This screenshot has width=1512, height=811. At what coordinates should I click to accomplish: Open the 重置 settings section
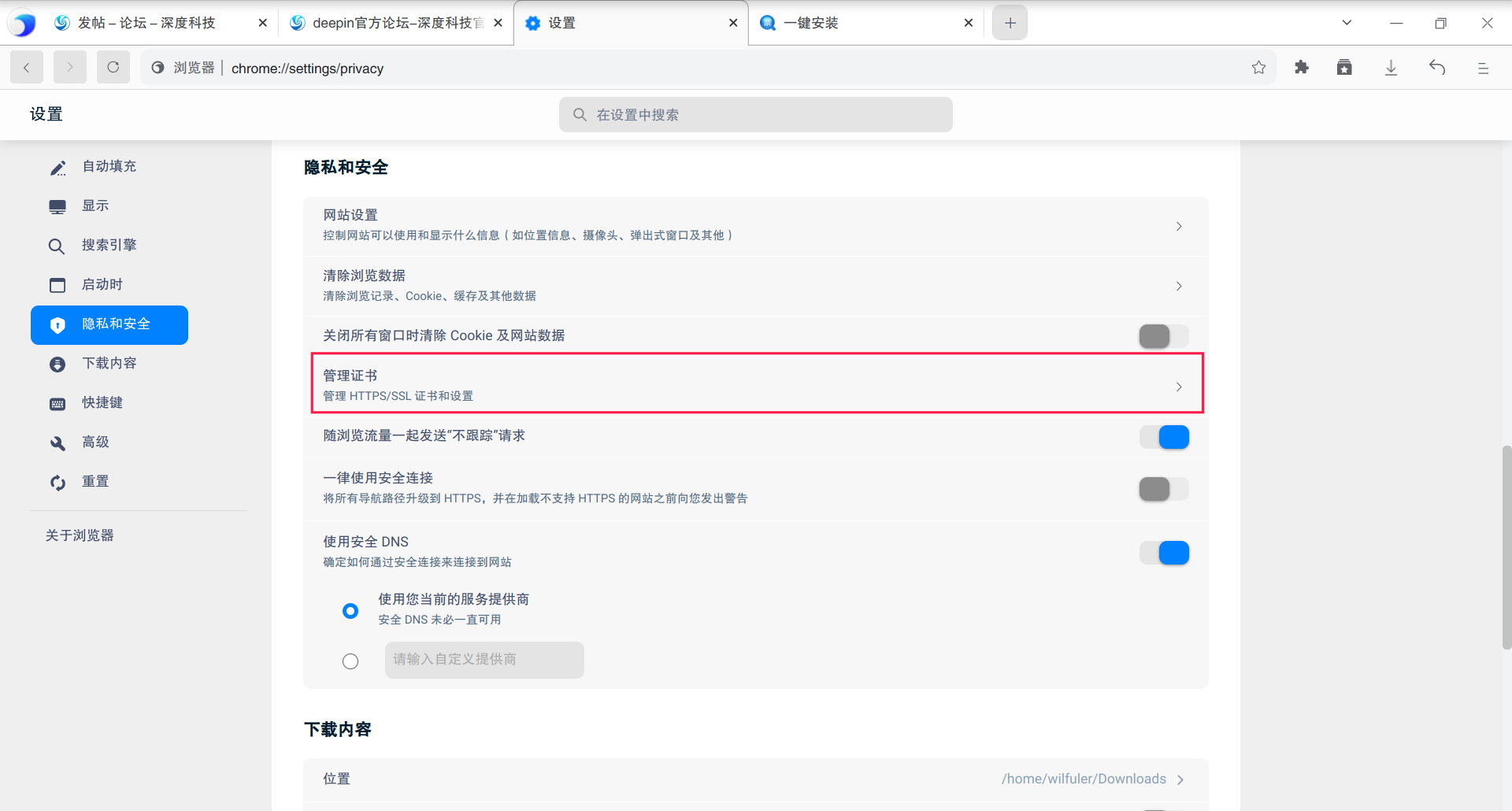pos(109,482)
